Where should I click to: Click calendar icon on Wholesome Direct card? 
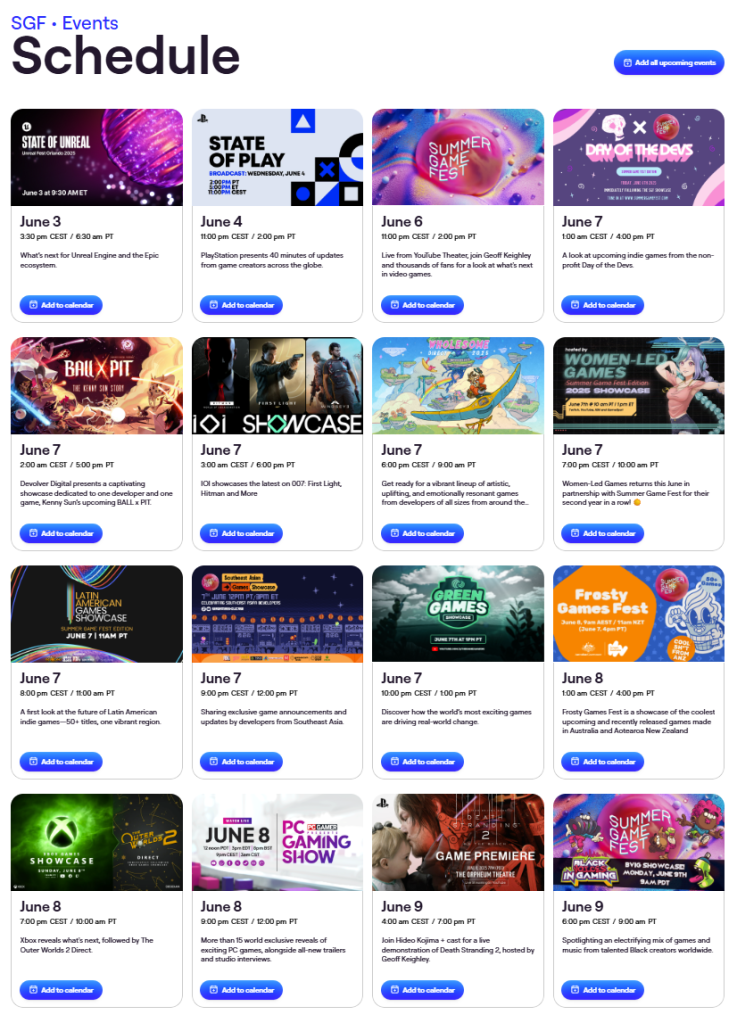(x=395, y=533)
